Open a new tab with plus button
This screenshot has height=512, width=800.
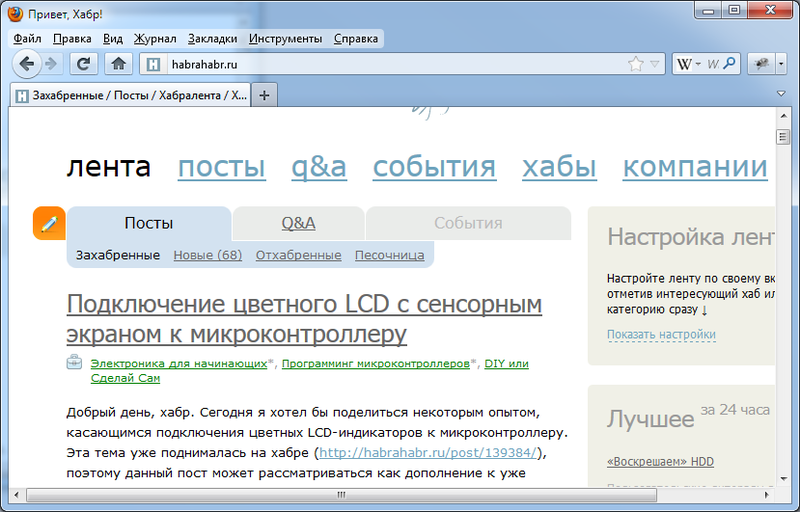[x=264, y=95]
